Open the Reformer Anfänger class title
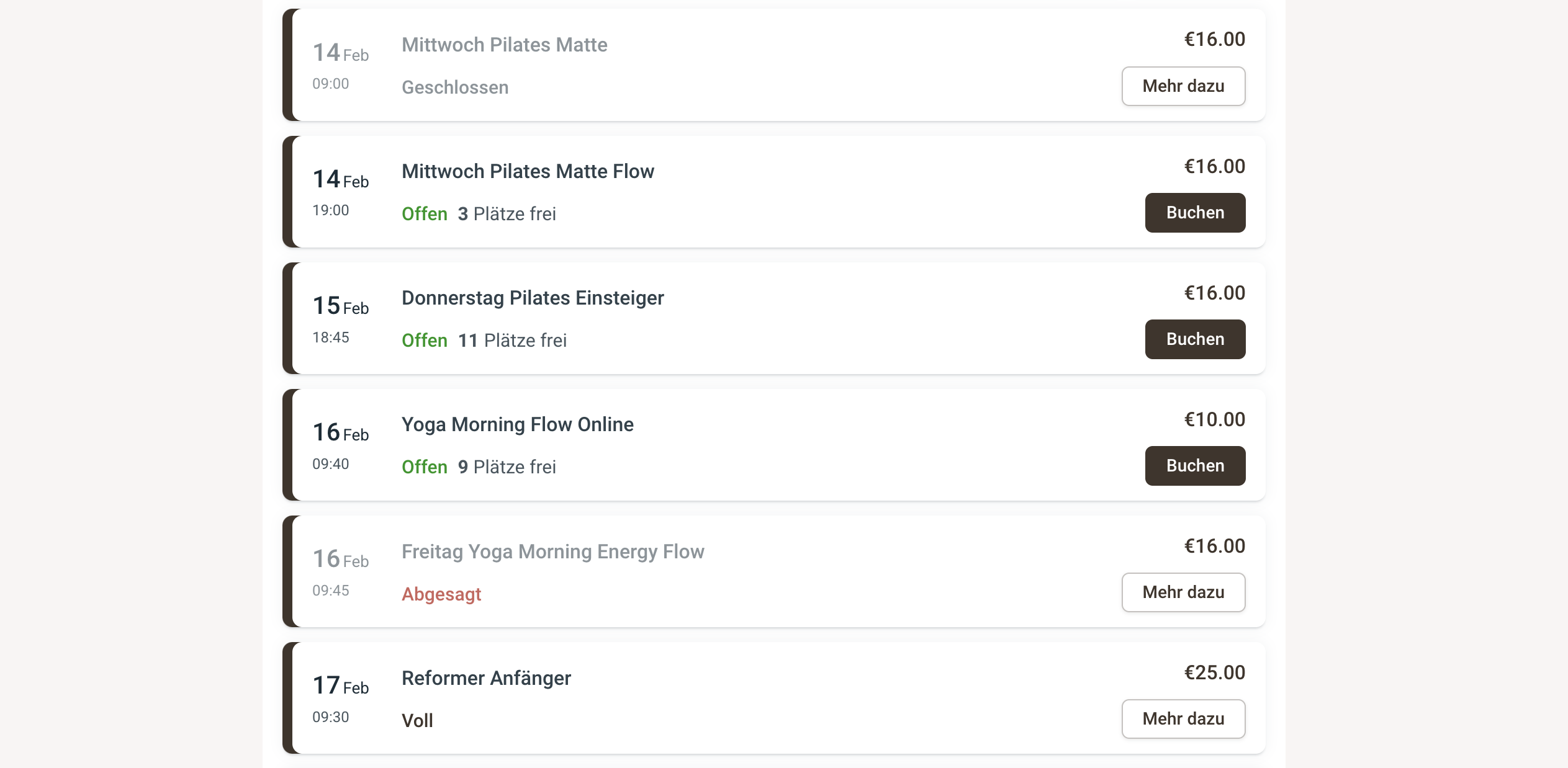Screen dimensions: 1568x768 [486, 678]
